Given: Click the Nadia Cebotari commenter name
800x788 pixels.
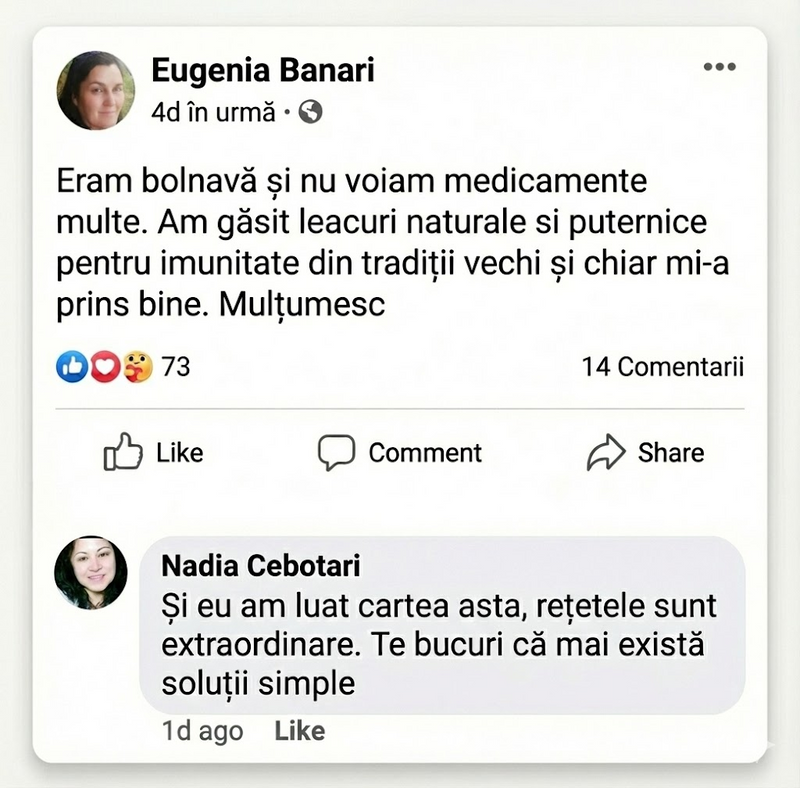Looking at the screenshot, I should [260, 566].
